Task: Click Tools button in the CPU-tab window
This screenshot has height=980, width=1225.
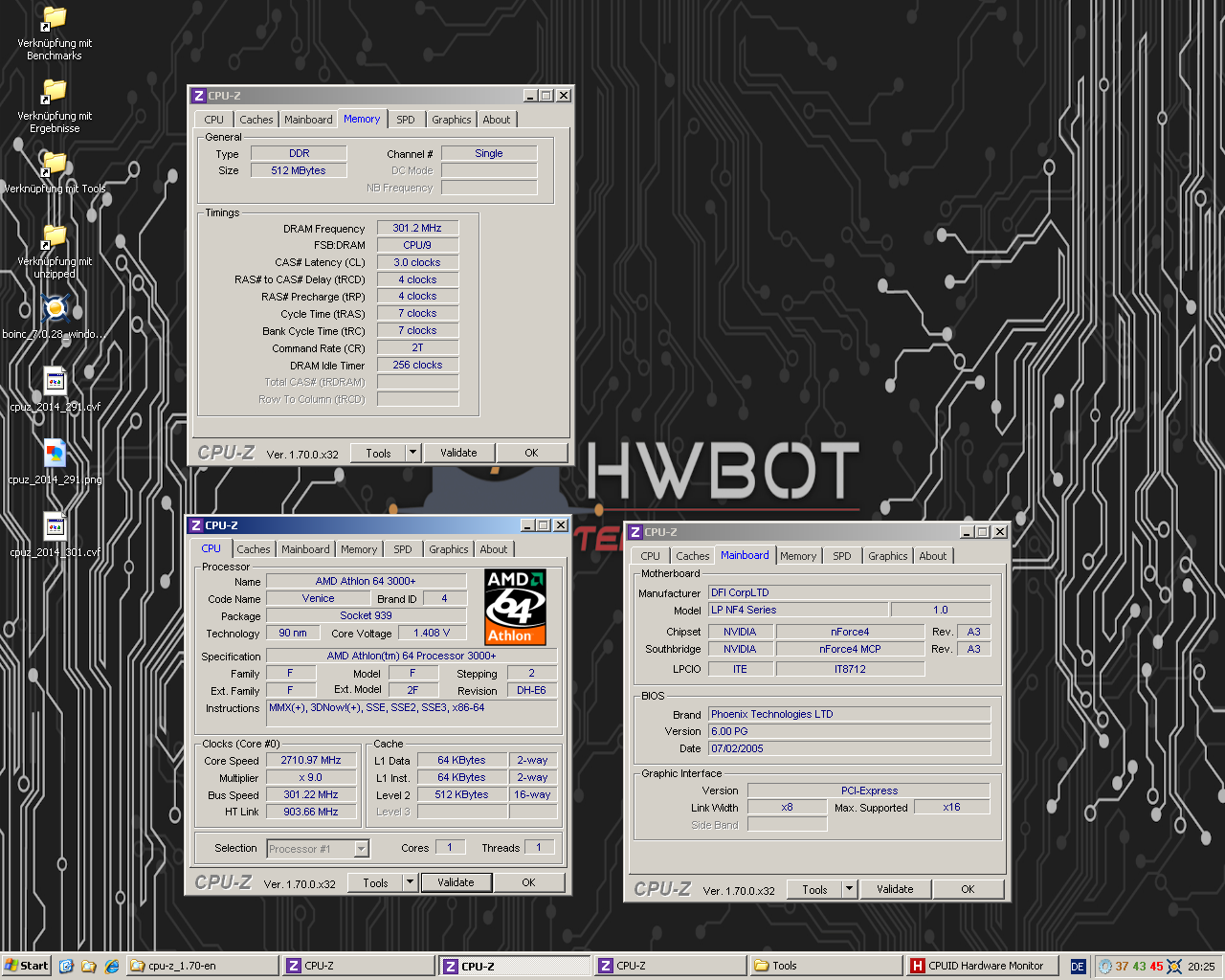Action: (x=375, y=882)
